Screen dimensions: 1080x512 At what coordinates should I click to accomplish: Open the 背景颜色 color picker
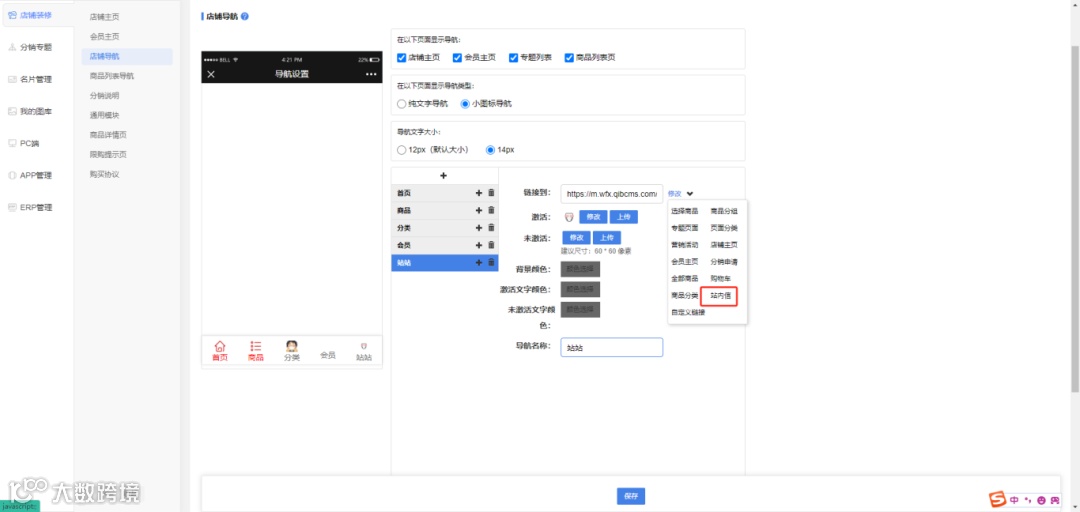point(581,269)
